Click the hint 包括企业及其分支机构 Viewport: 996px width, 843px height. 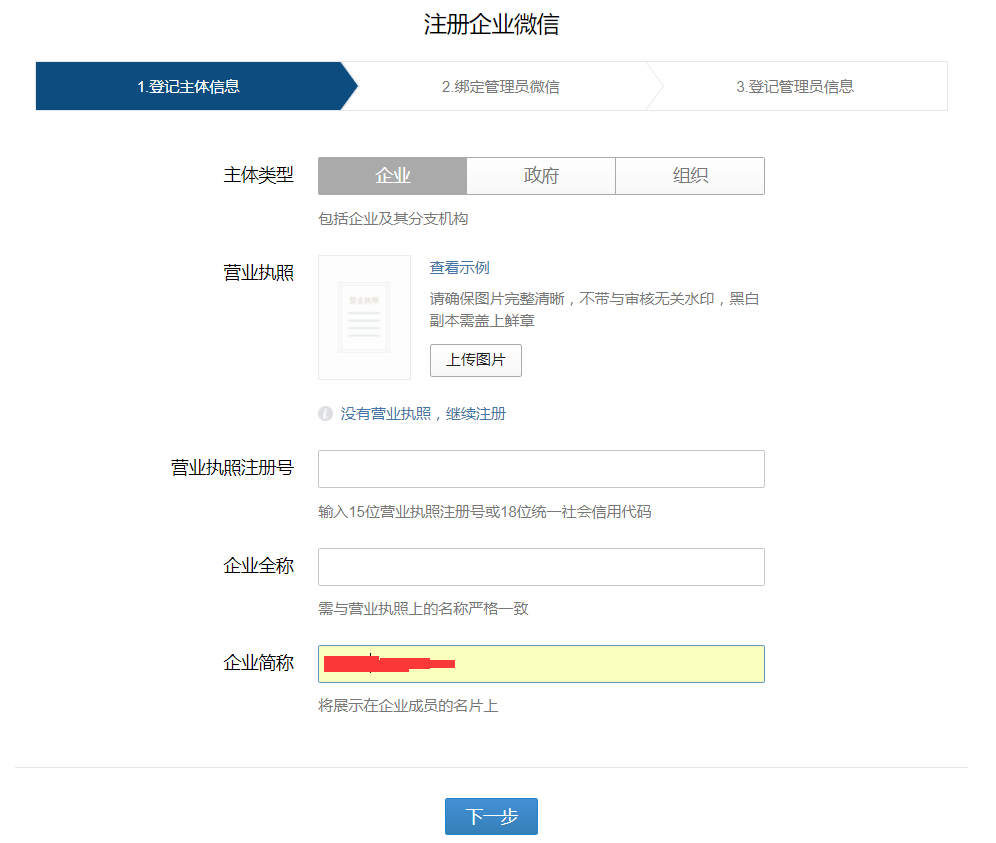coord(393,219)
